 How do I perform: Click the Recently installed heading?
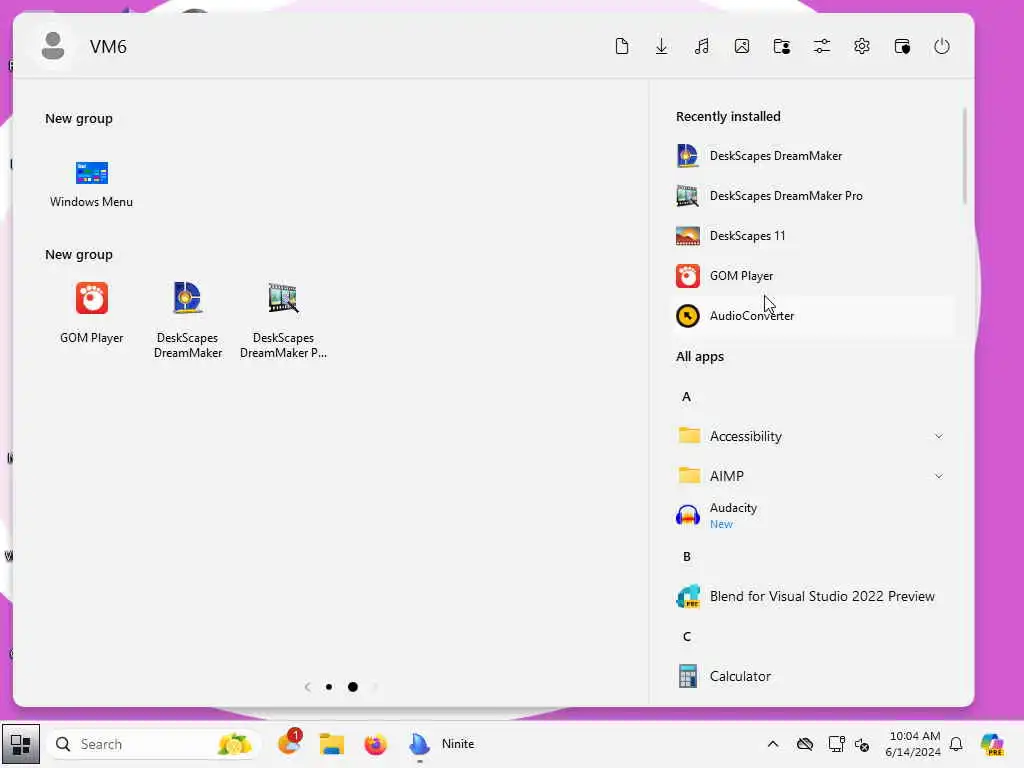click(x=728, y=116)
